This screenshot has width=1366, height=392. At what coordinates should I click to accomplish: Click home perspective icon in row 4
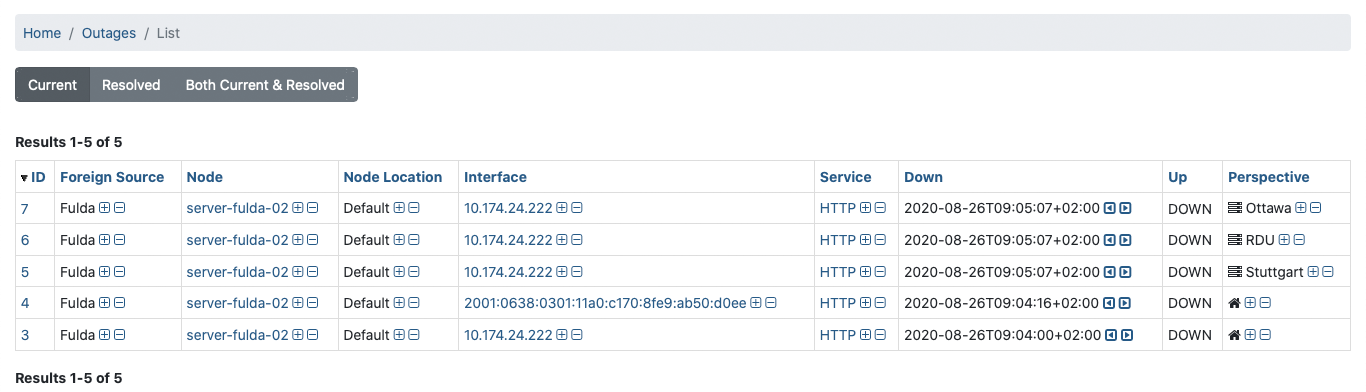click(x=1234, y=303)
